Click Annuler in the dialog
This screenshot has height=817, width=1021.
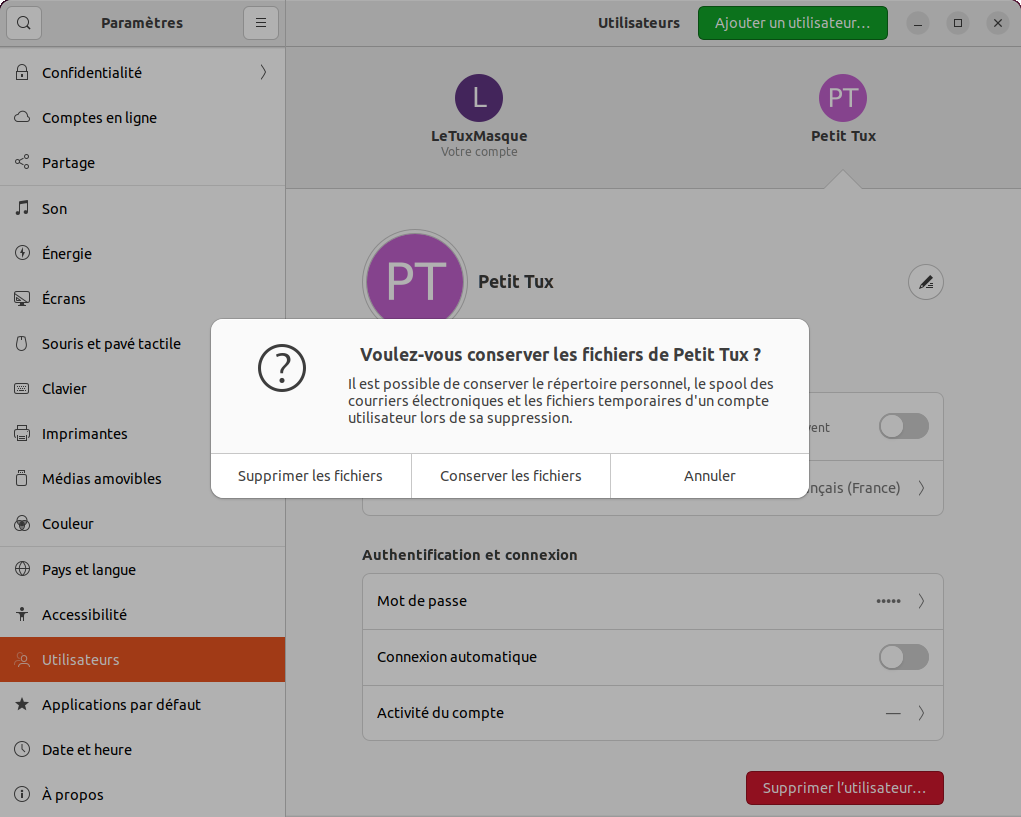click(x=710, y=476)
